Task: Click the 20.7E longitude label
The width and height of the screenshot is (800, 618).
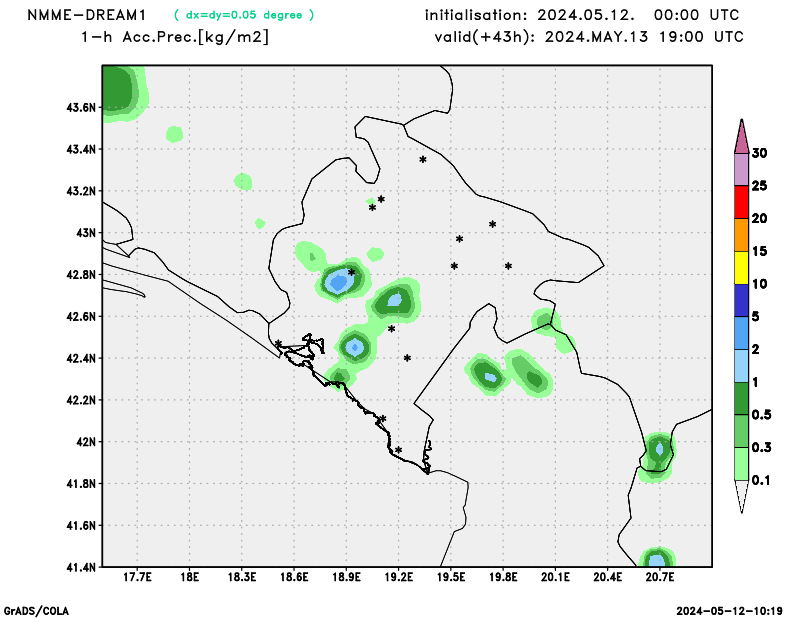Action: (x=660, y=577)
